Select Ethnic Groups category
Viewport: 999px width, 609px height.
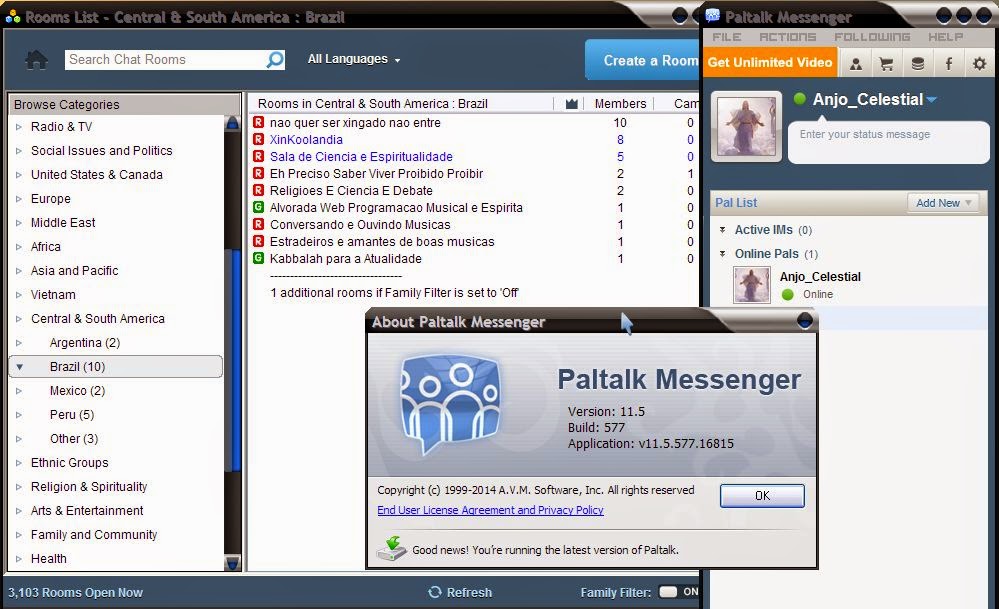(x=69, y=463)
